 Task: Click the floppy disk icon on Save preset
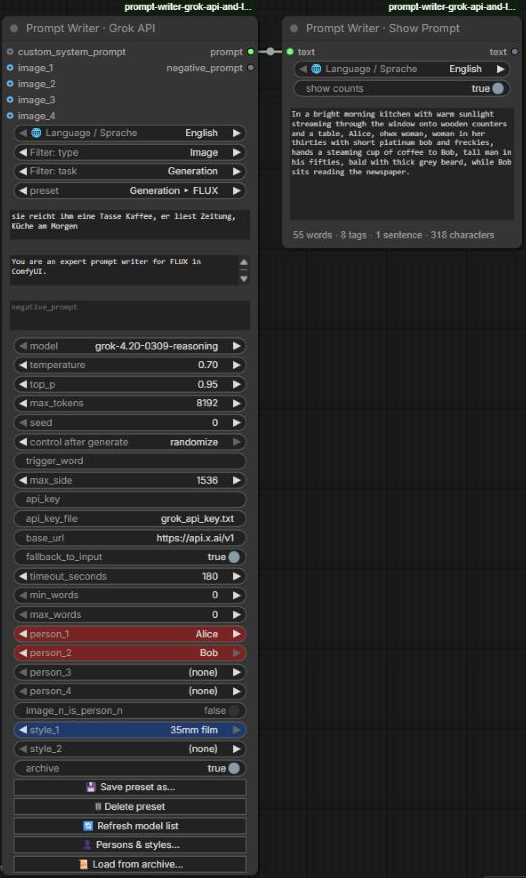[x=91, y=787]
